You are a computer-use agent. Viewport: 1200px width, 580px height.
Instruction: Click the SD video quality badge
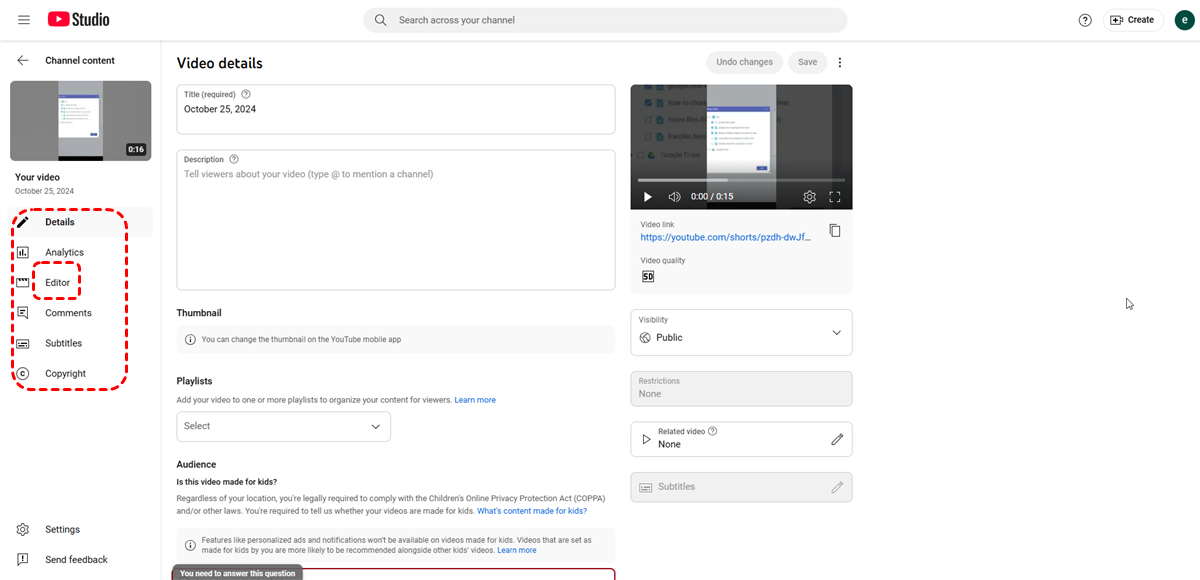coord(647,276)
